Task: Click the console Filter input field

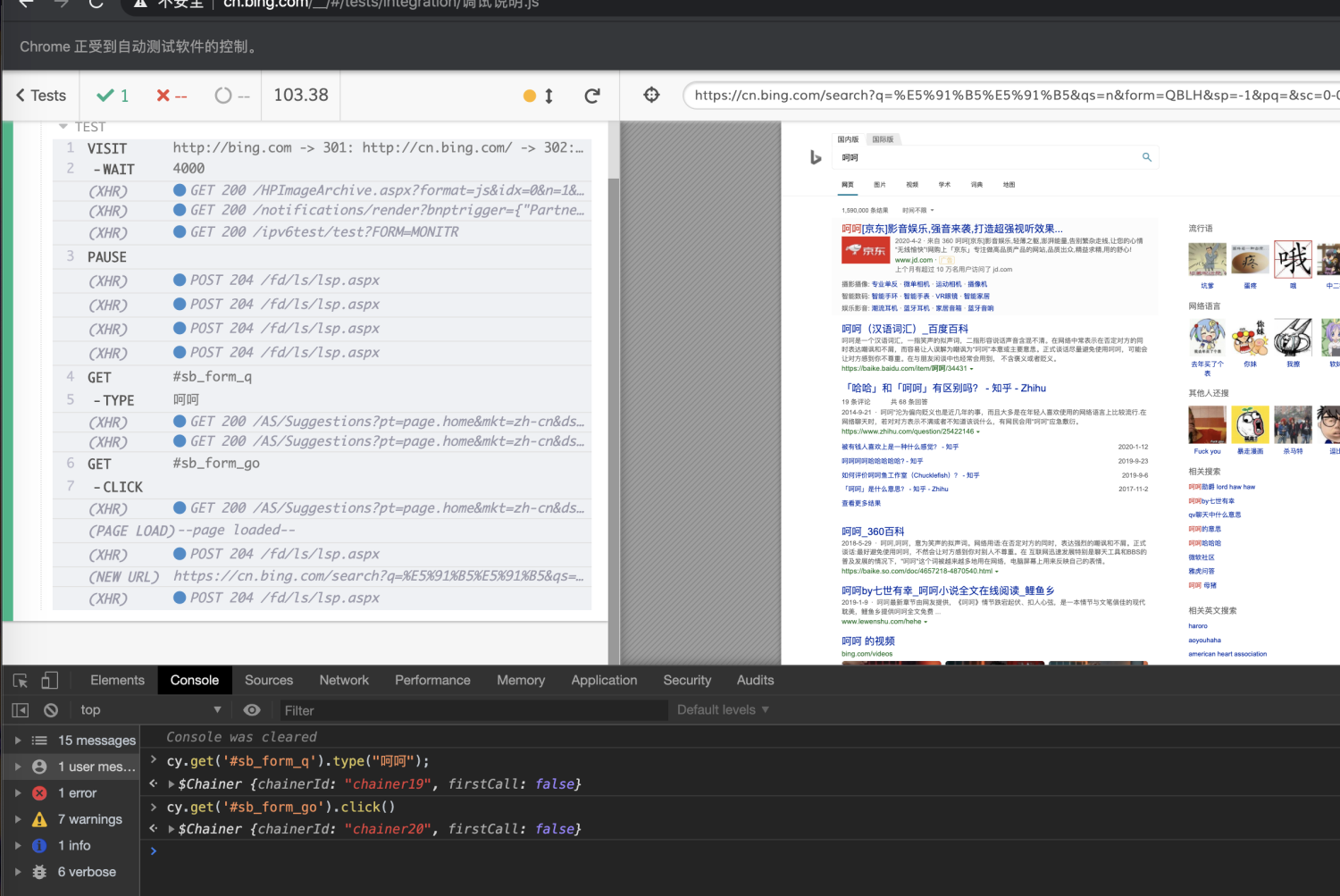Action: click(472, 711)
